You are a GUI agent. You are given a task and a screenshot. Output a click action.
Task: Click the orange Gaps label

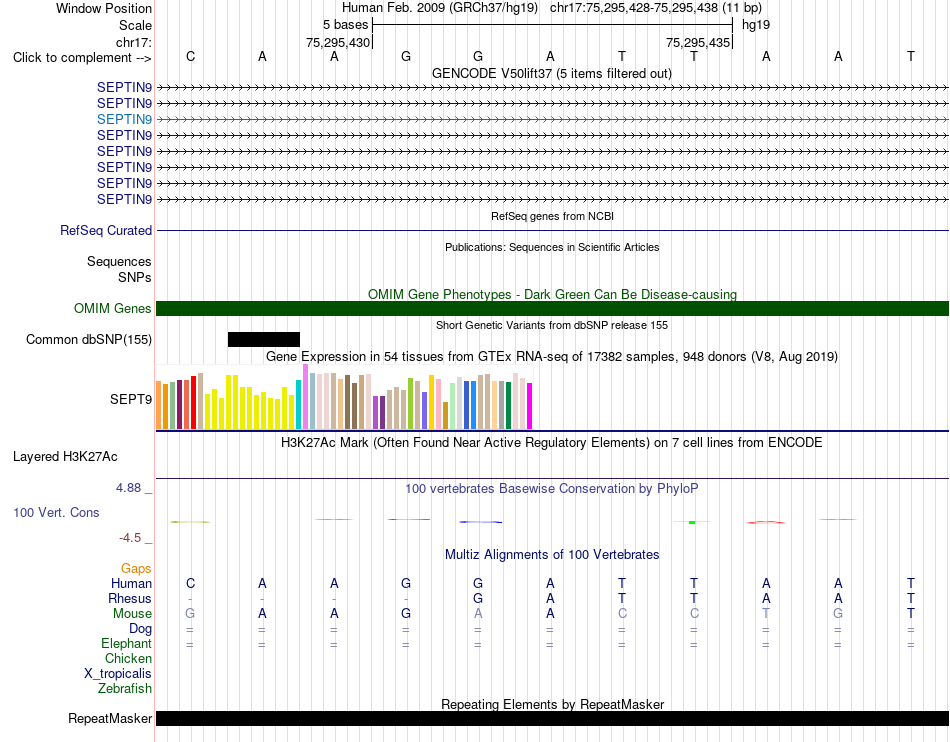click(136, 568)
